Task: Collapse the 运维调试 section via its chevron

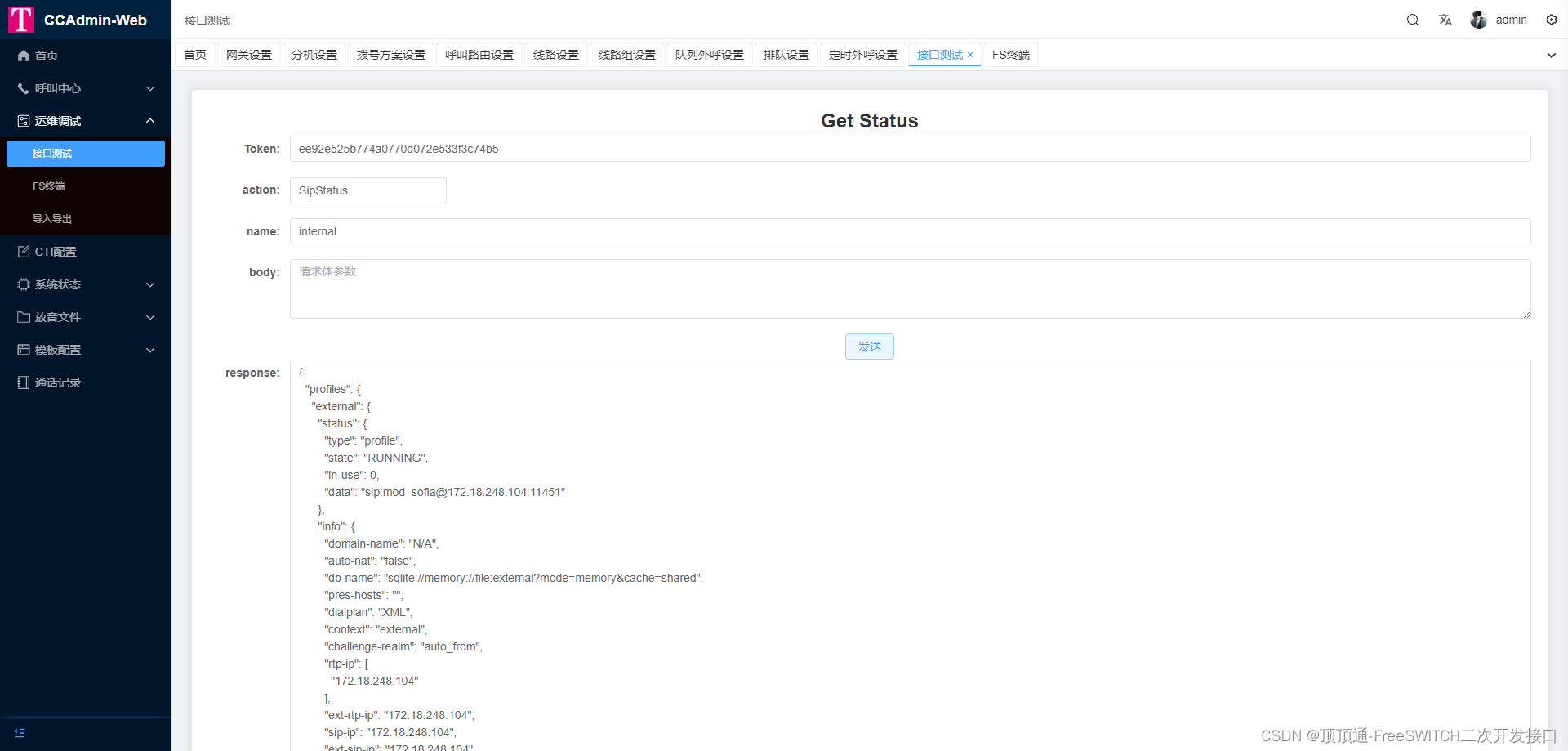Action: tap(149, 121)
